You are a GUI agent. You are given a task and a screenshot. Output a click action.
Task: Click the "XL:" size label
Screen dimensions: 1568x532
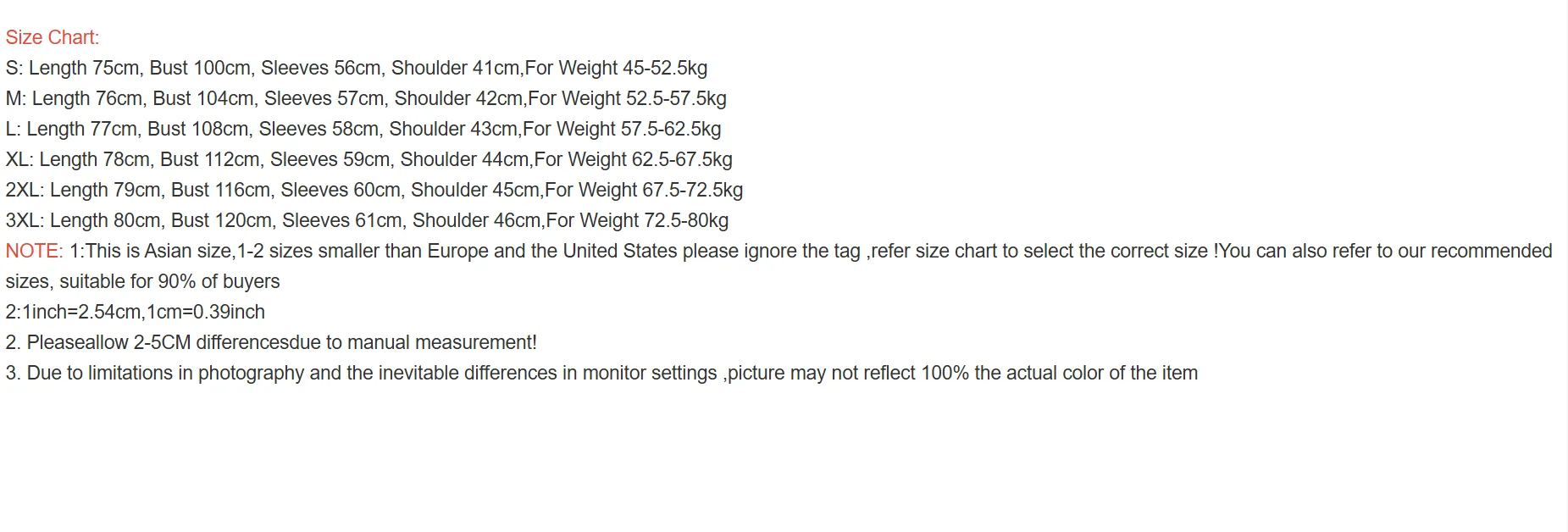point(19,159)
